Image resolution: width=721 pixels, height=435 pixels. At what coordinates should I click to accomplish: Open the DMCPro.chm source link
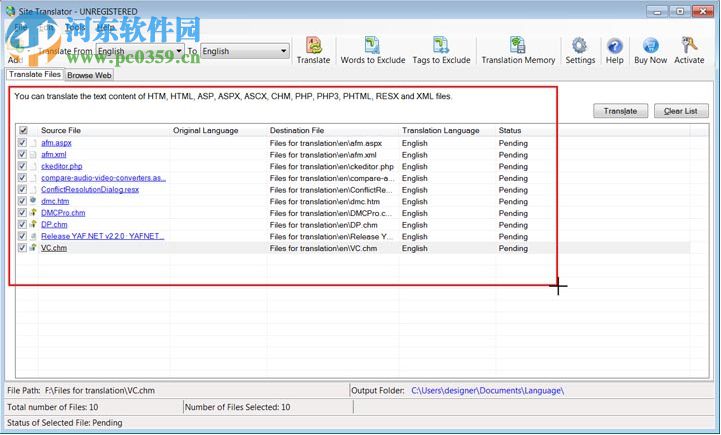tap(63, 212)
